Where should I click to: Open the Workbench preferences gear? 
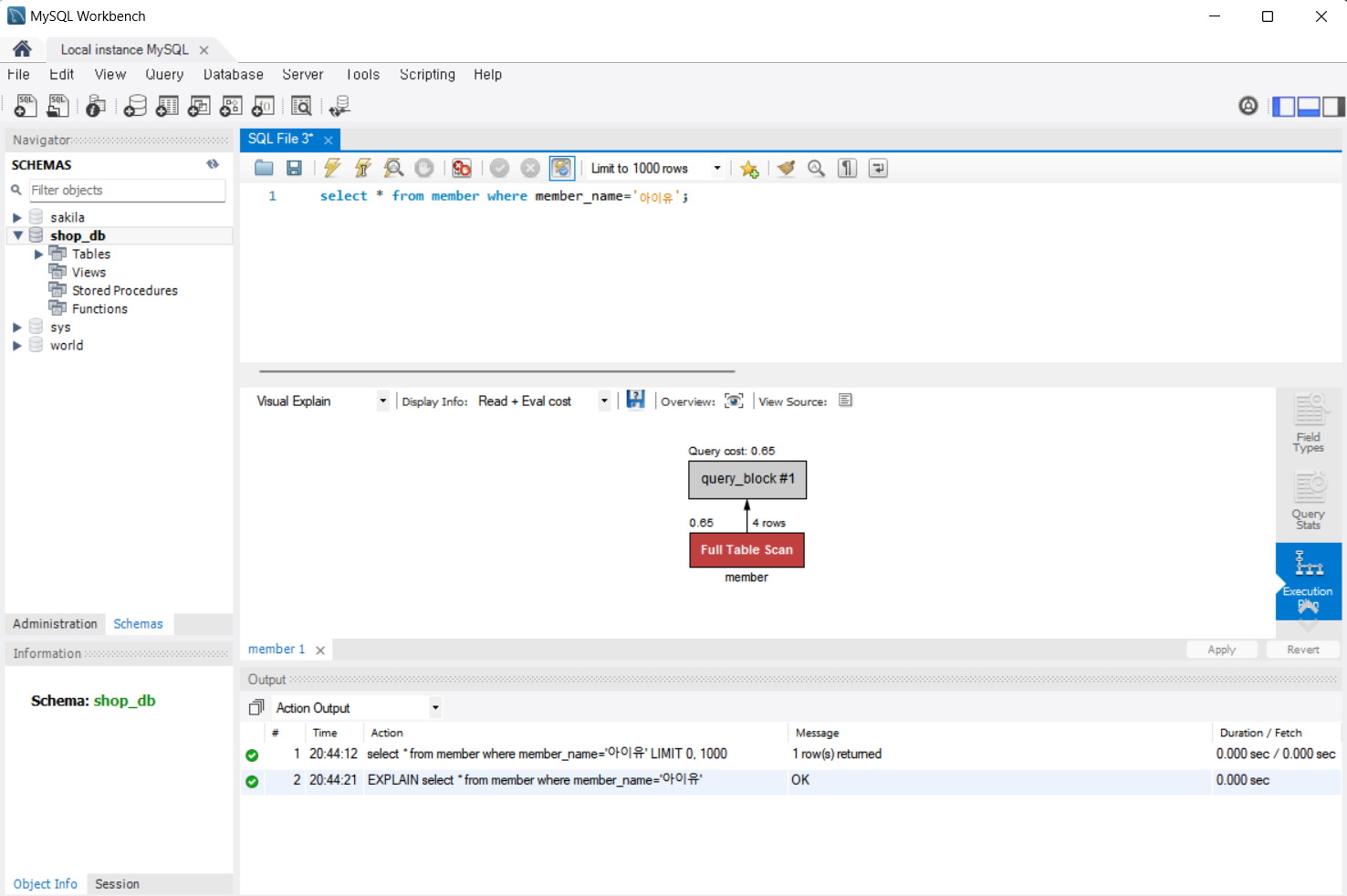point(1248,106)
